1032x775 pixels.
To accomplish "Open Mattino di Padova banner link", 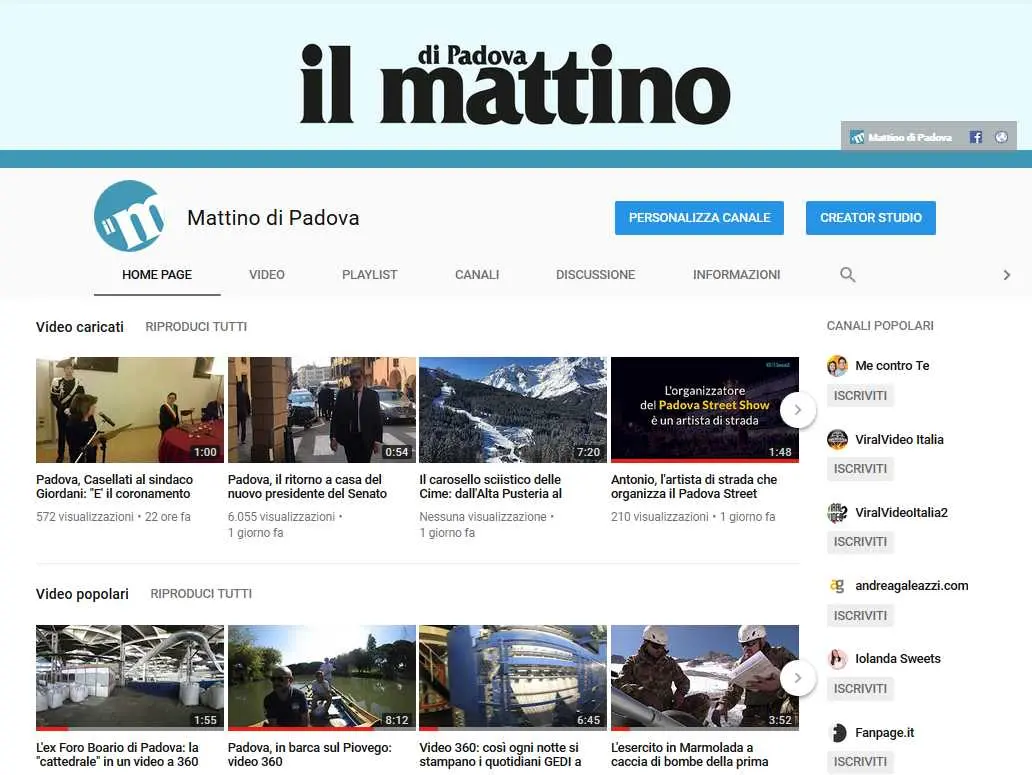I will pyautogui.click(x=901, y=137).
